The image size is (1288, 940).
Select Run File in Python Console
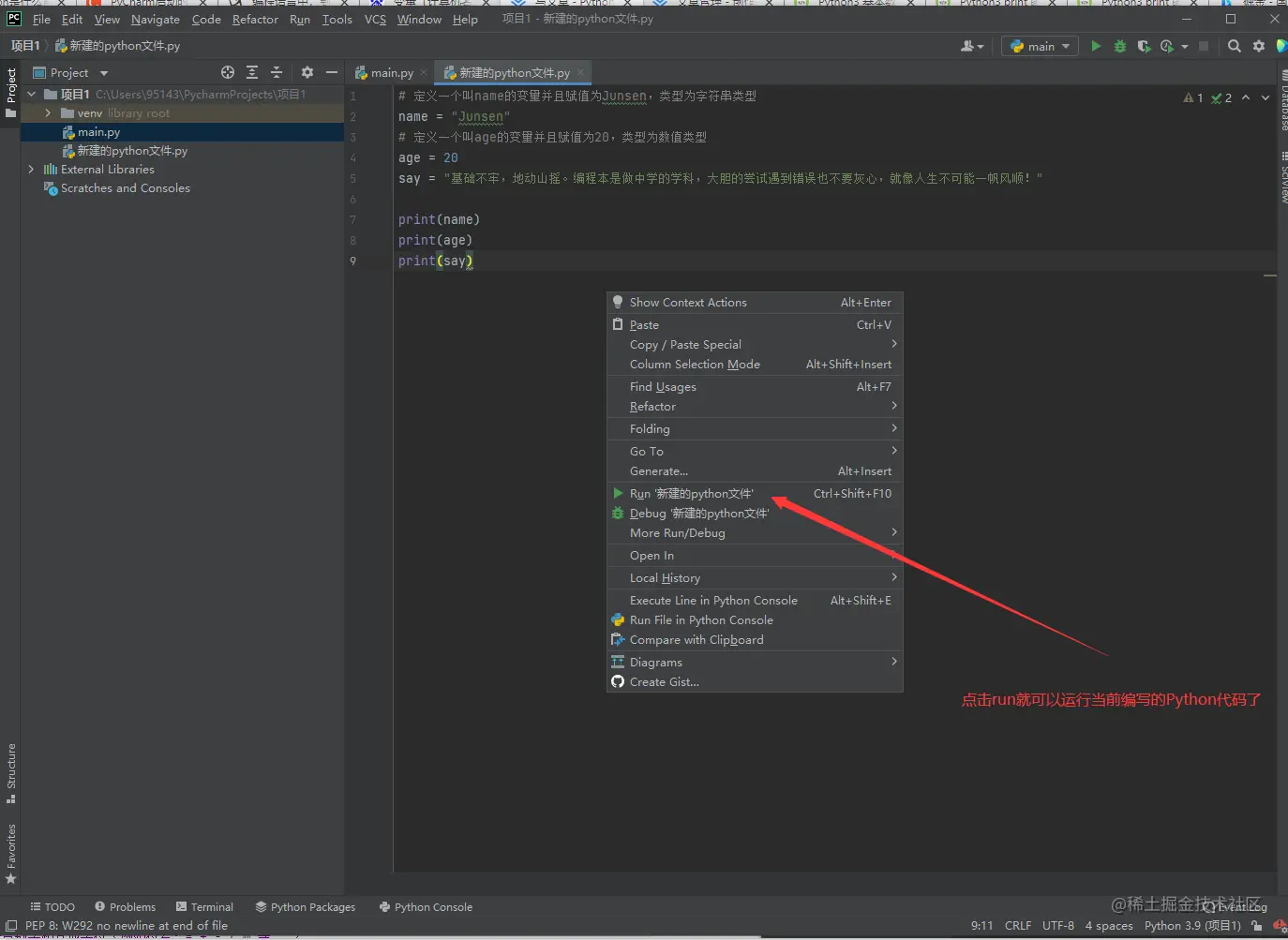coord(755,620)
